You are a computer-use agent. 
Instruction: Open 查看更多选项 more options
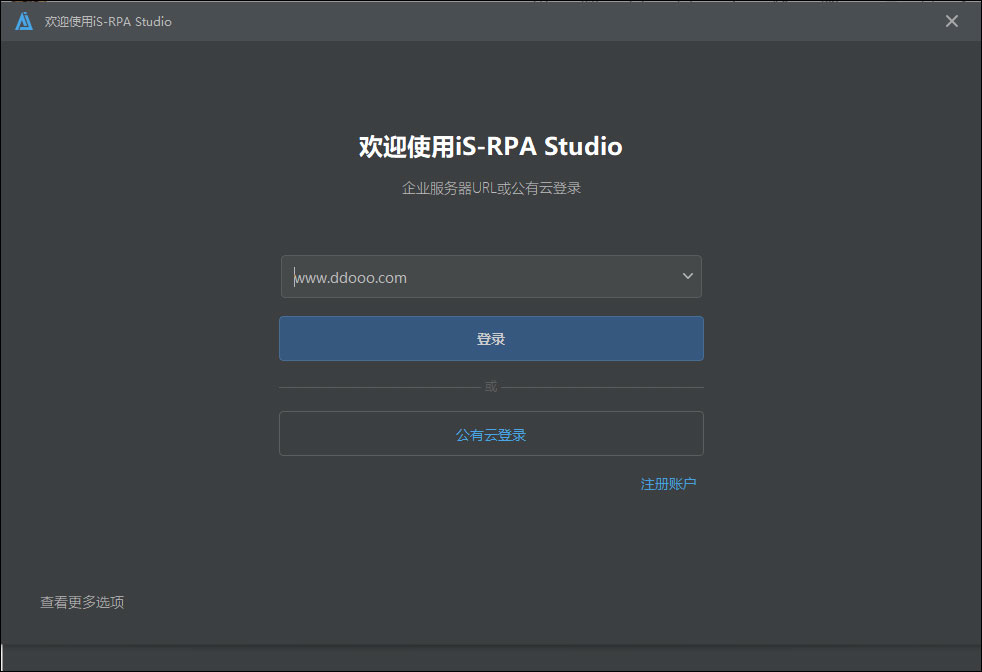(82, 602)
